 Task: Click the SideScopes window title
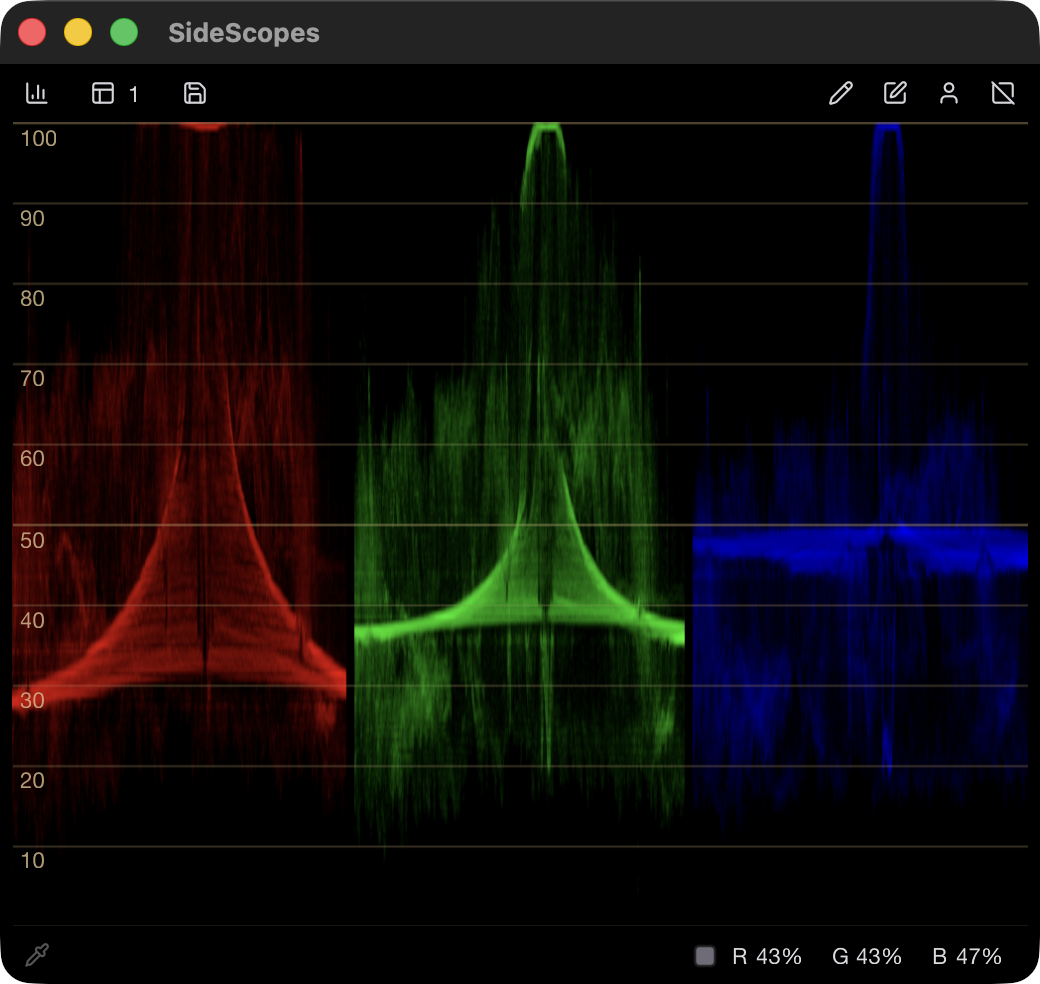[x=244, y=32]
